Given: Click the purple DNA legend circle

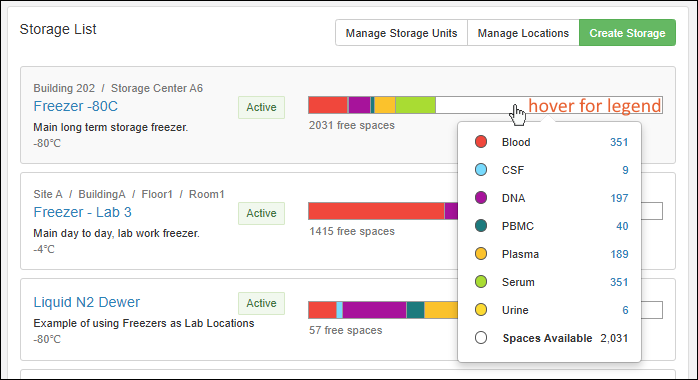Looking at the screenshot, I should (x=481, y=198).
